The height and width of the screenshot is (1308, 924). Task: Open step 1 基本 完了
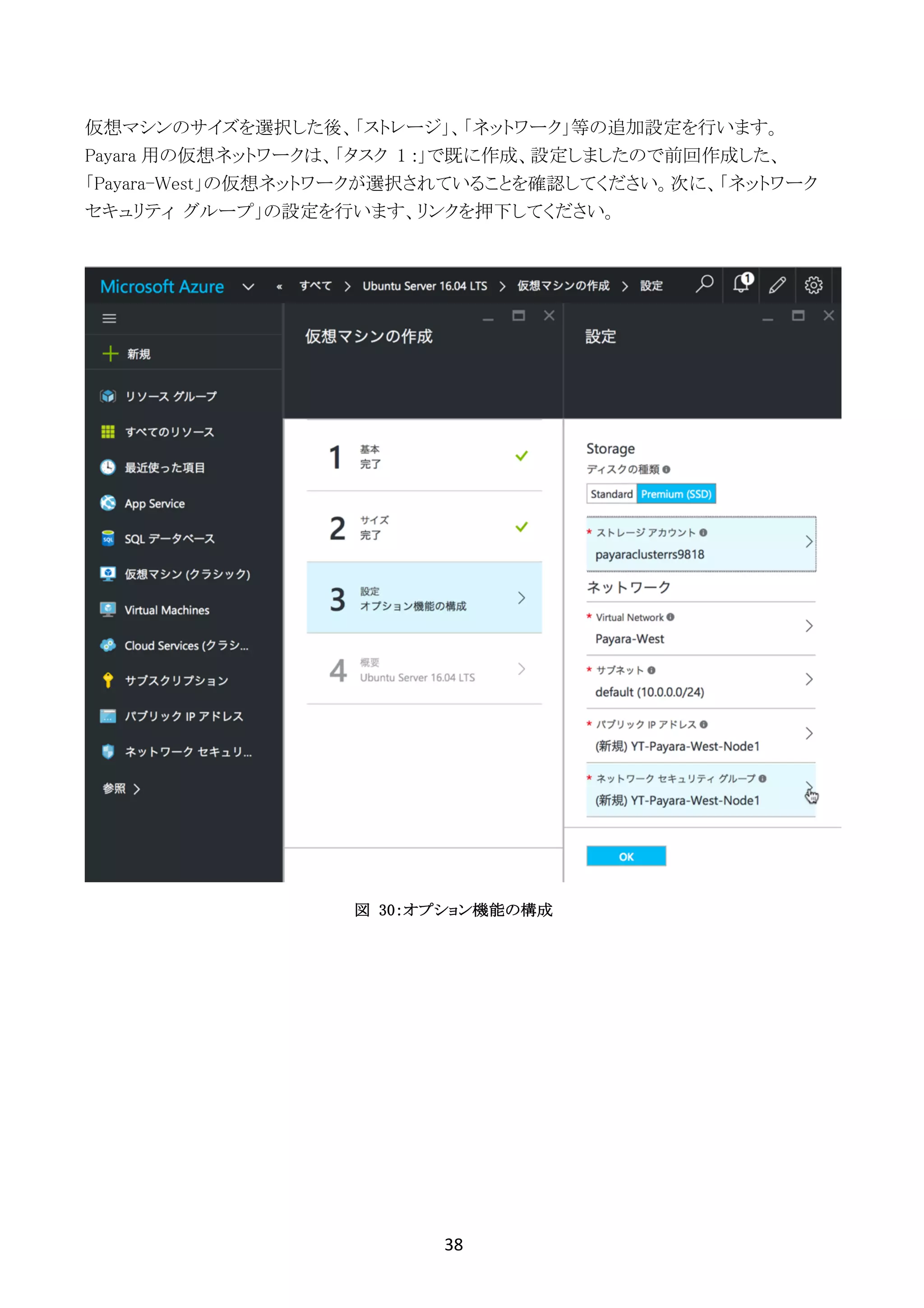424,456
